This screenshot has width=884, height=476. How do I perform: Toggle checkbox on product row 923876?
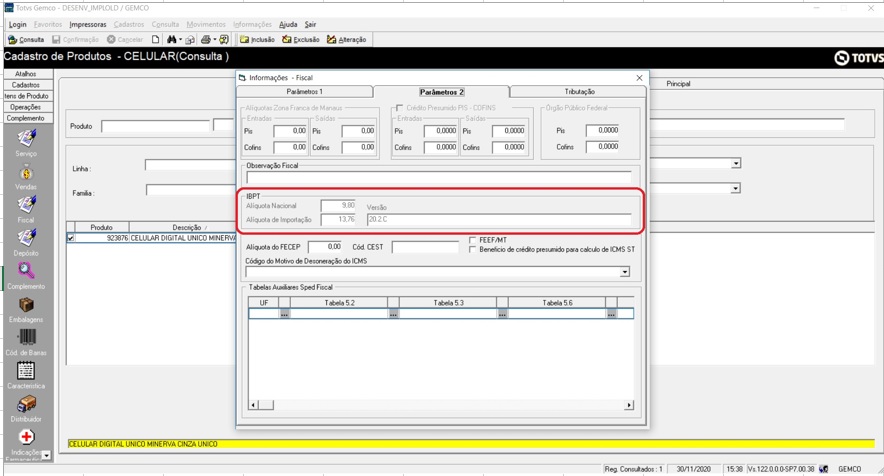click(70, 238)
